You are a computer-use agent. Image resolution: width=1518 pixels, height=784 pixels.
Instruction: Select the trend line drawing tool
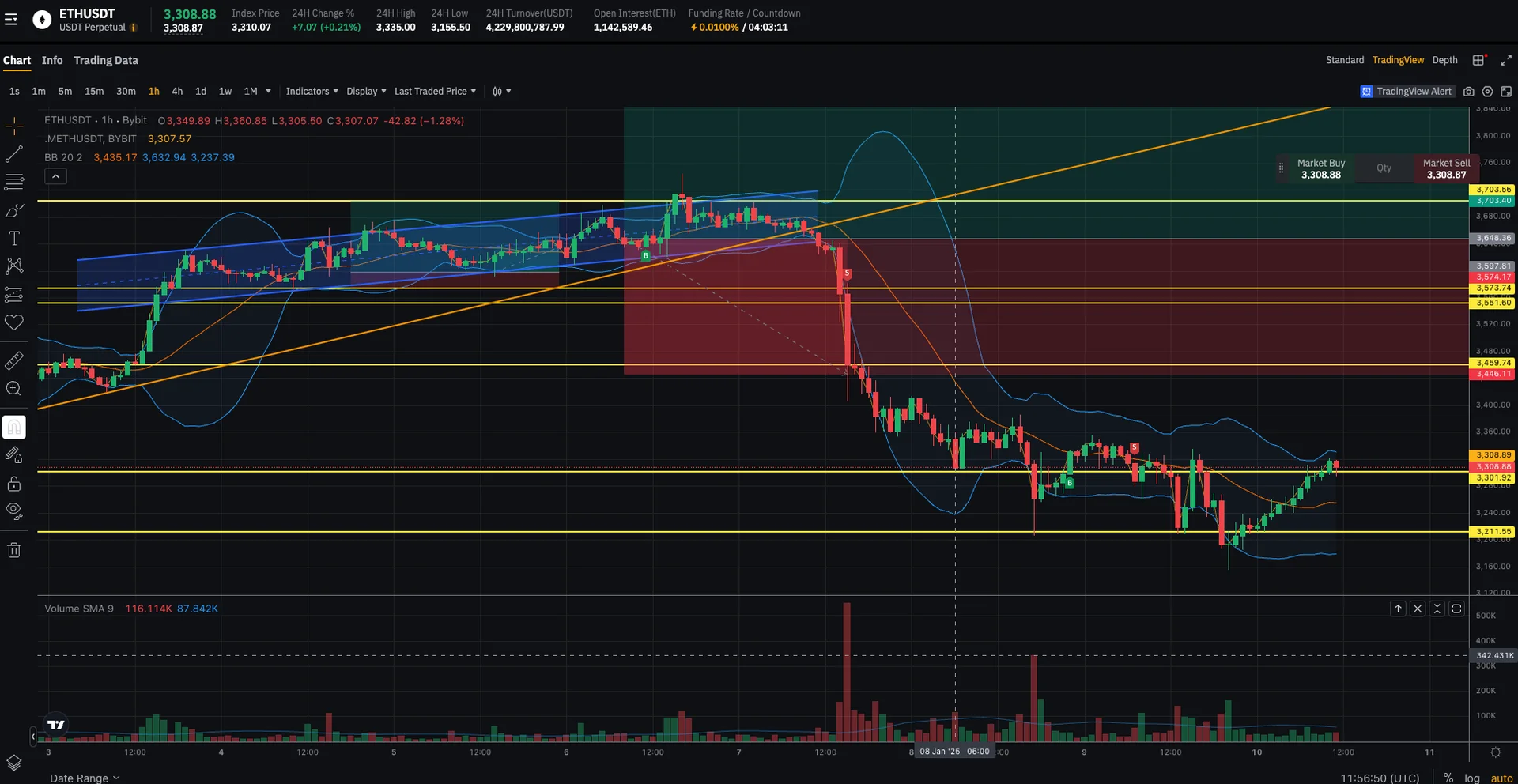pyautogui.click(x=14, y=154)
